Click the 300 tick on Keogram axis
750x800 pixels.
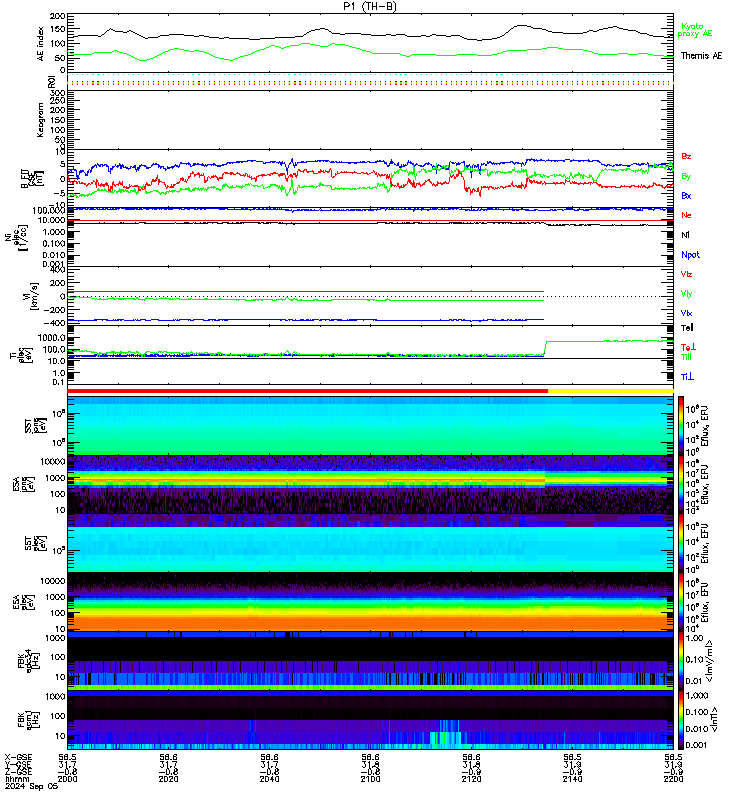[58, 93]
